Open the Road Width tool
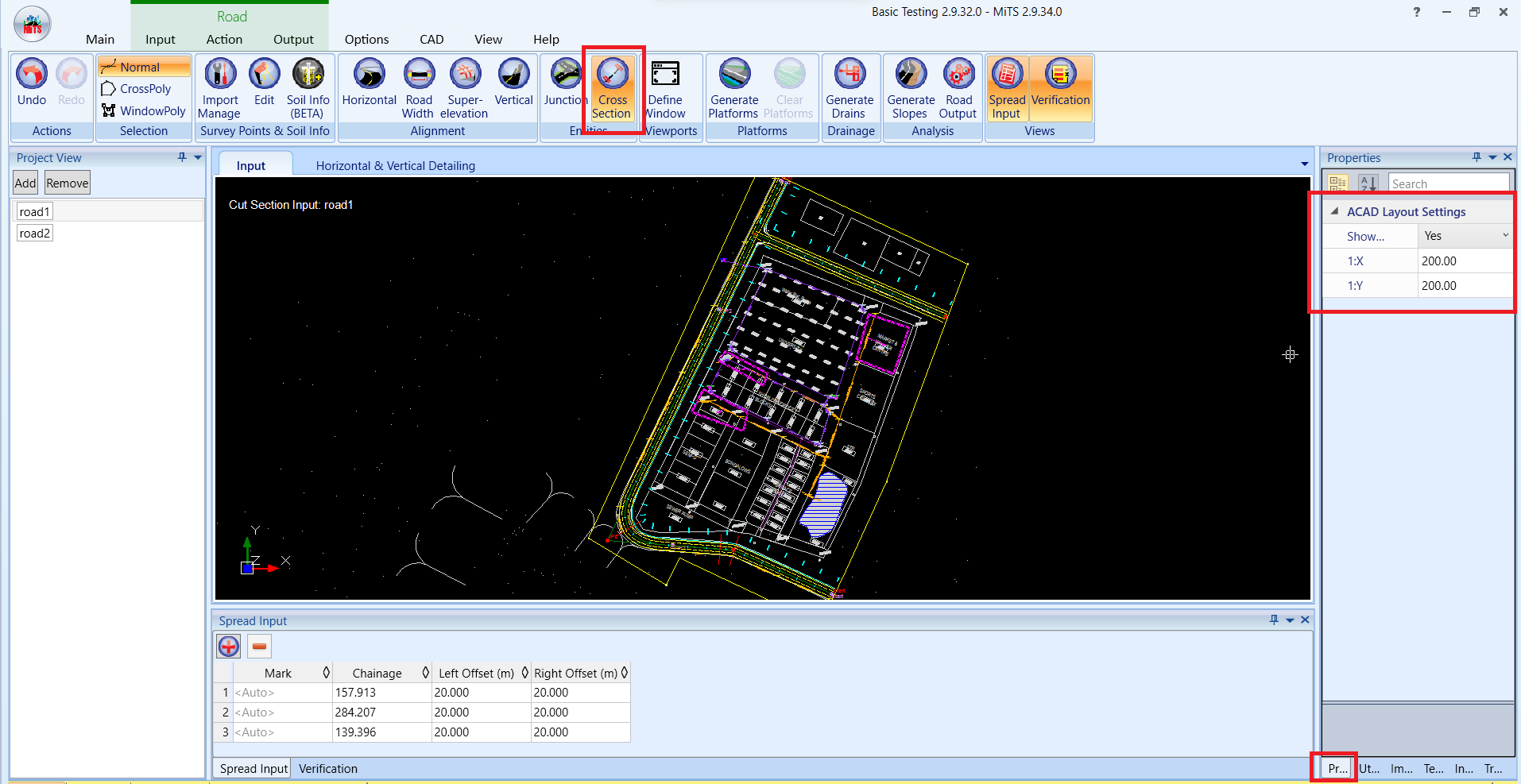1521x784 pixels. (x=419, y=87)
